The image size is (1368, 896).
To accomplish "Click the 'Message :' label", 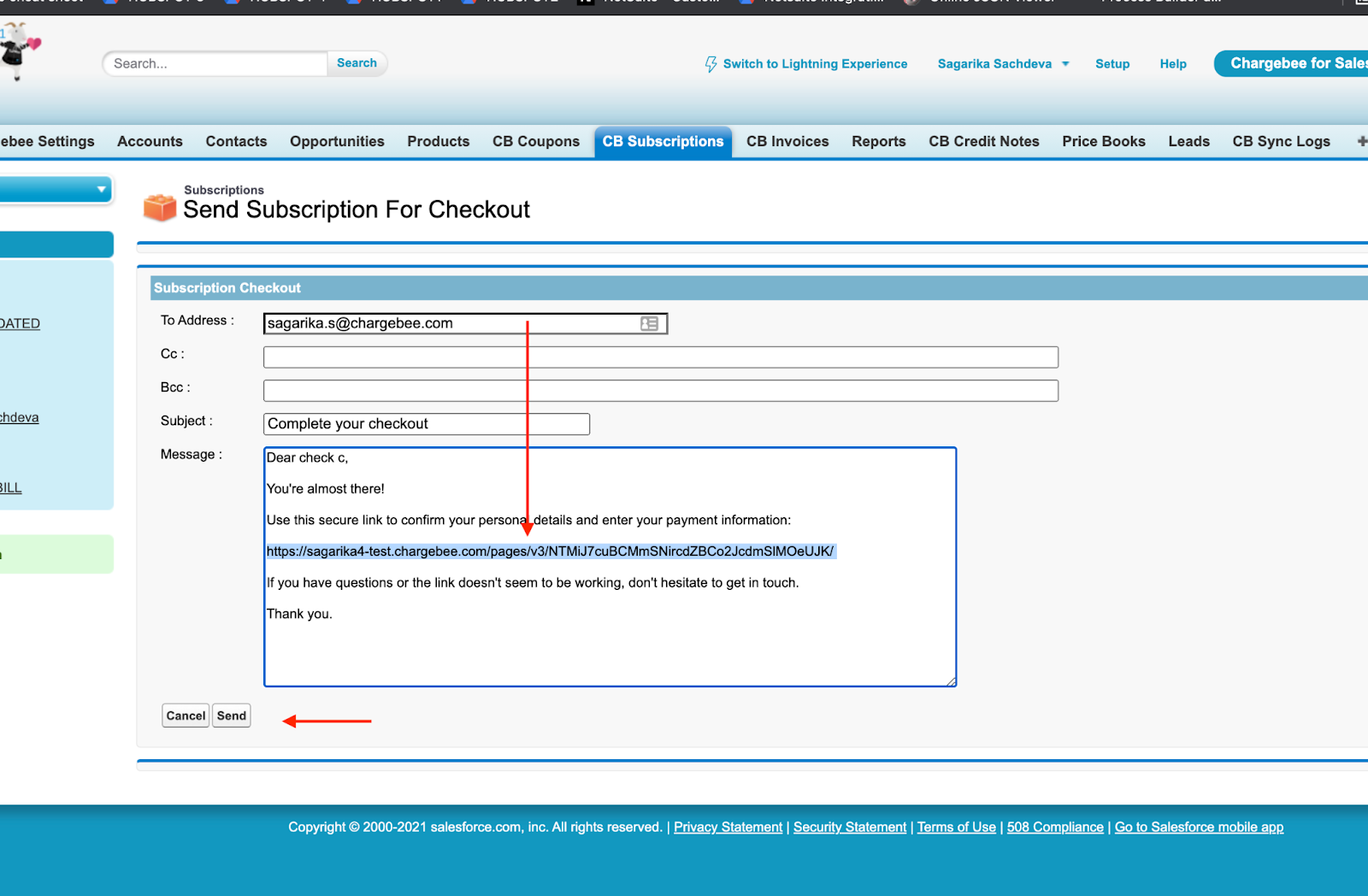I will 192,454.
